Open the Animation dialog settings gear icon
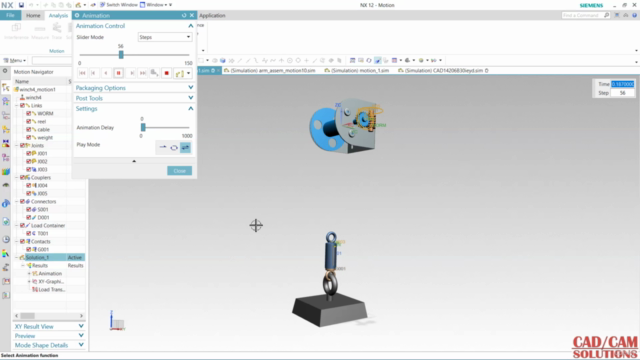 click(x=77, y=15)
